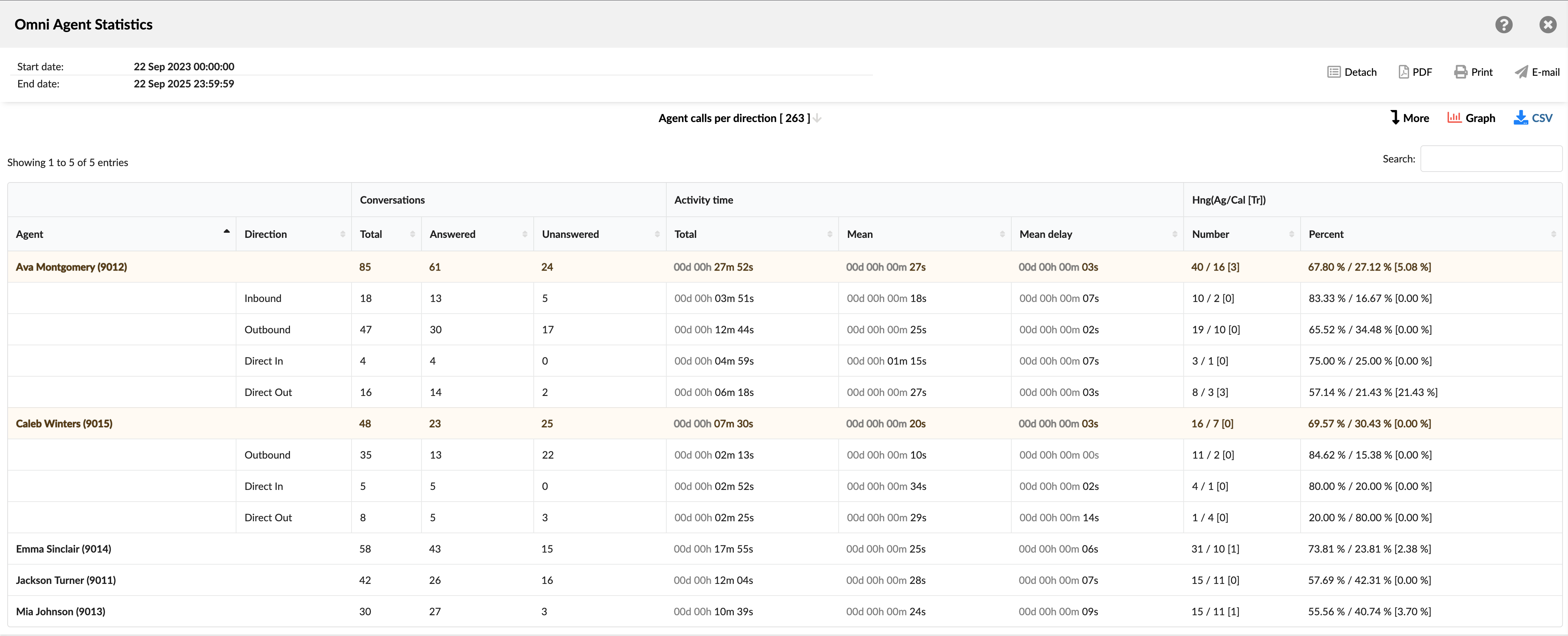Collapse the Ava Montgomery (9012) row
The image size is (1568, 636).
tap(71, 267)
